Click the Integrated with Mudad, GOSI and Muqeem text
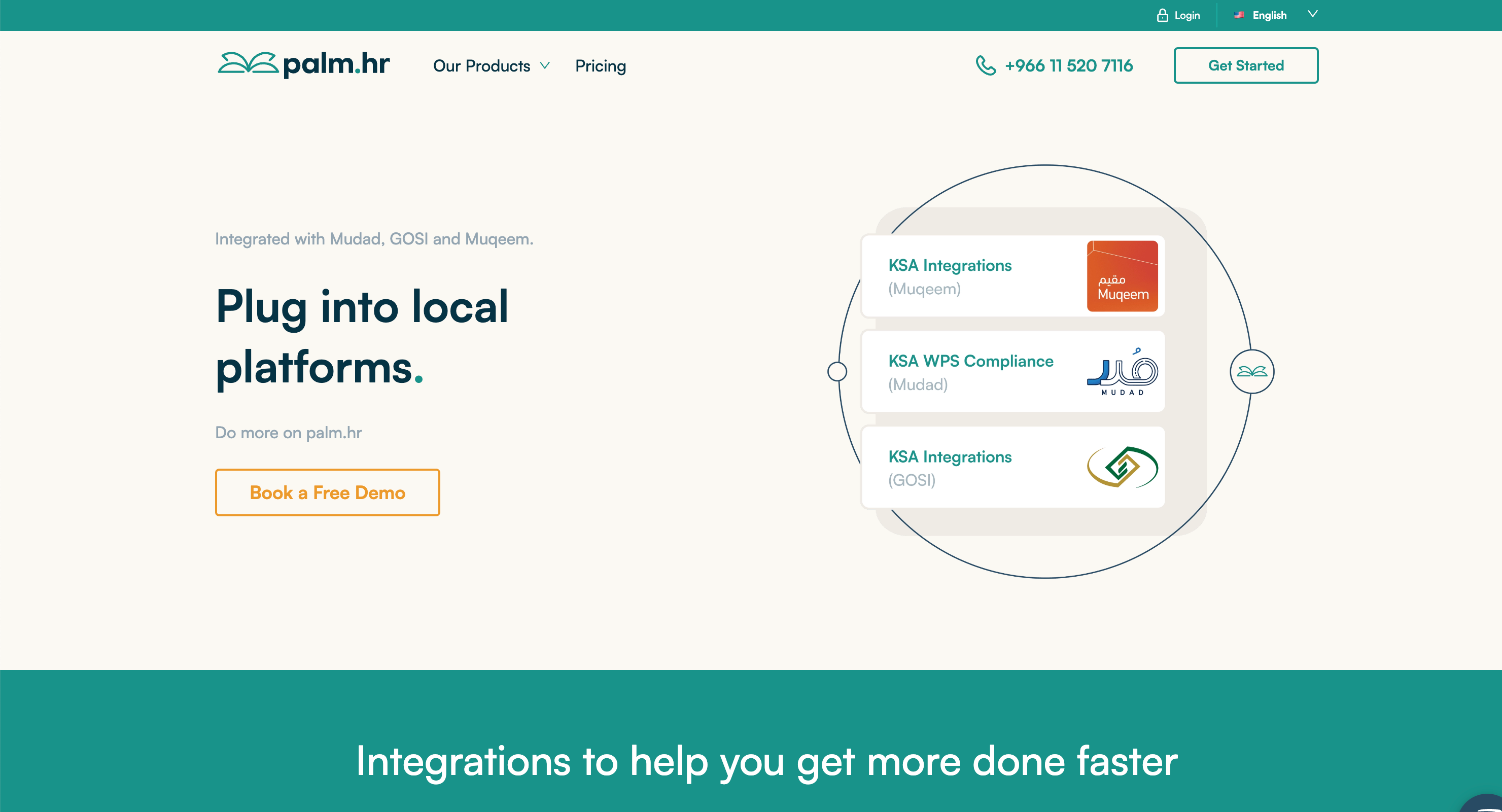Image resolution: width=1502 pixels, height=812 pixels. coord(374,239)
